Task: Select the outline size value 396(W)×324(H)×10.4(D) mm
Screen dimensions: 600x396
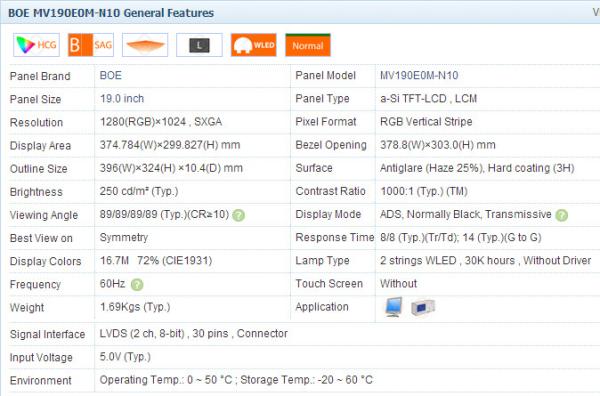Action: 171,168
